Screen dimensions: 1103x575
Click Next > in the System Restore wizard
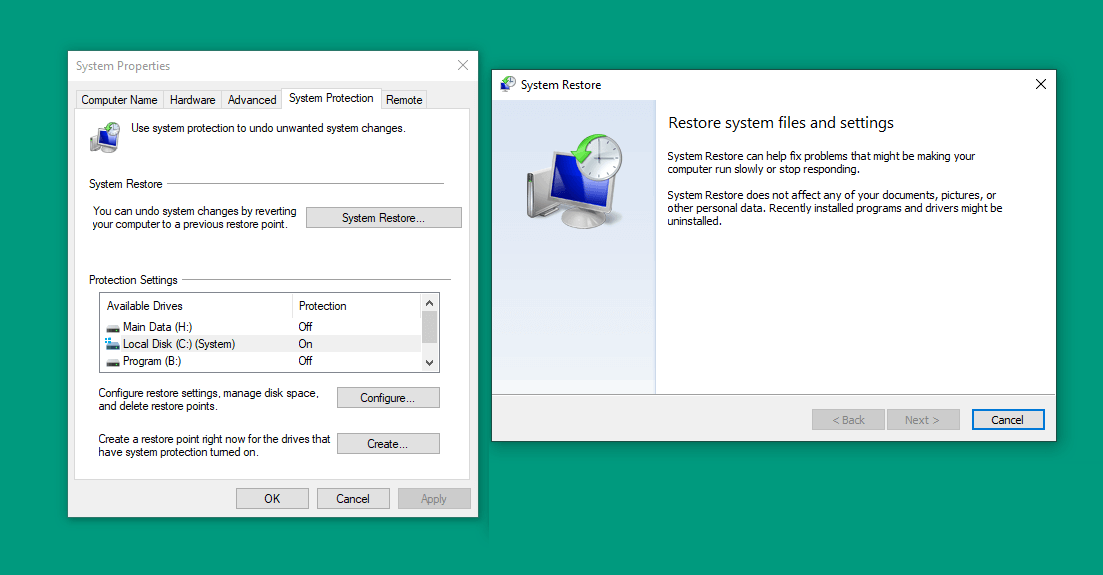(x=923, y=420)
